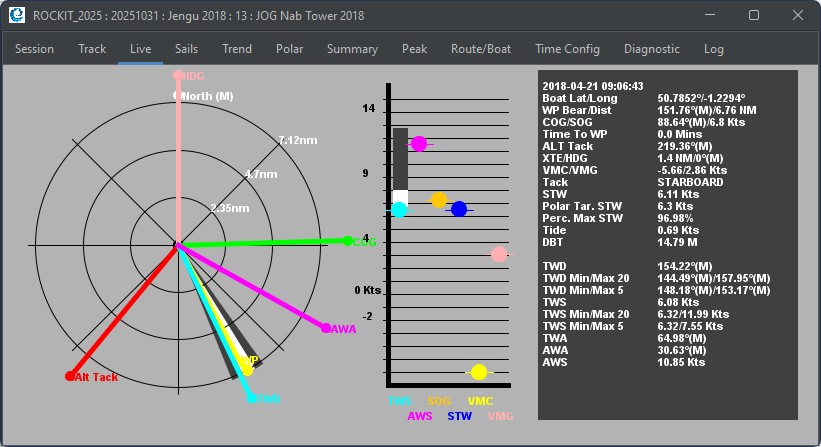Open the Sails tab
The height and width of the screenshot is (447, 821).
point(186,49)
